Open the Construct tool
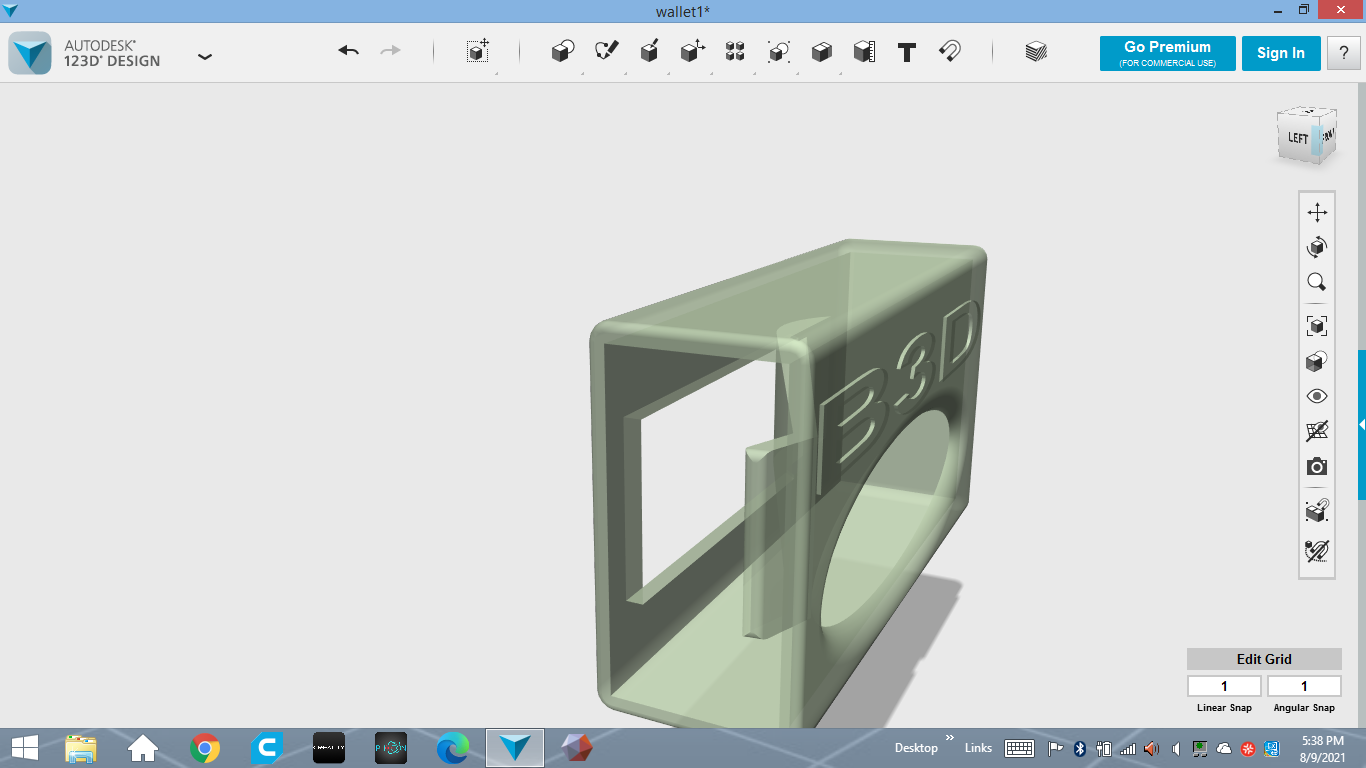This screenshot has height=768, width=1366. coord(649,52)
